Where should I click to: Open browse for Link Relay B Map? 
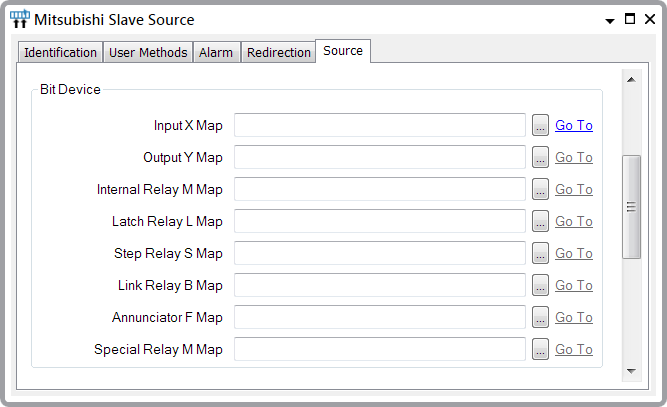(540, 285)
